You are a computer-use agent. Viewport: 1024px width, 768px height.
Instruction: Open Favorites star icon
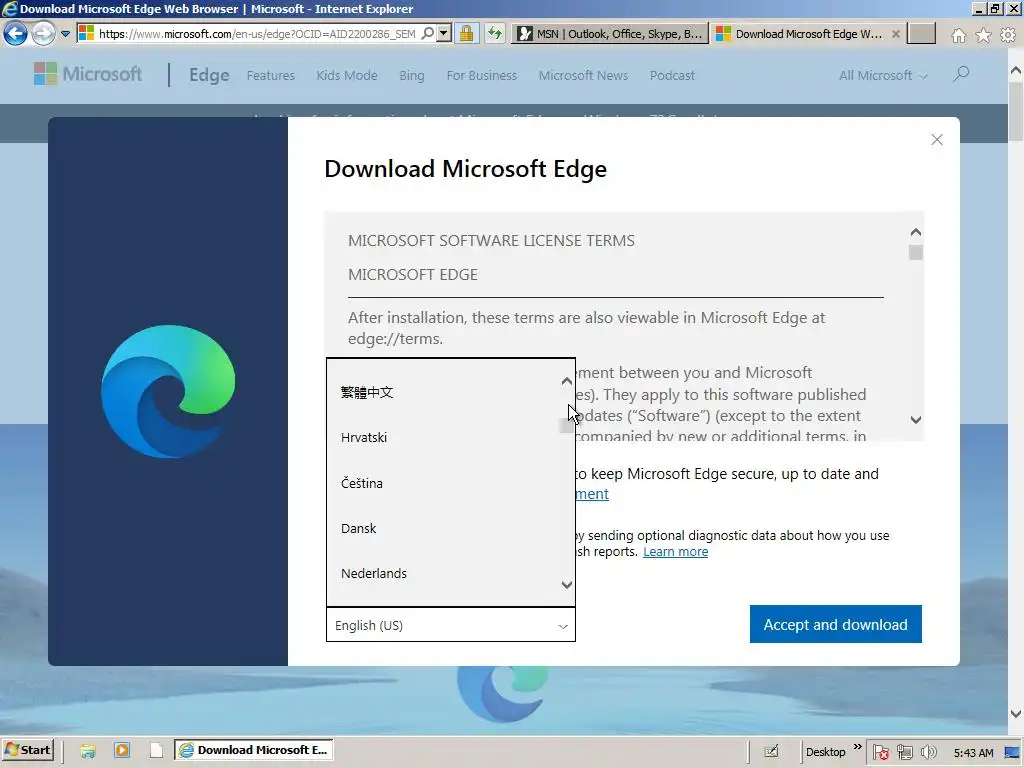pyautogui.click(x=984, y=35)
